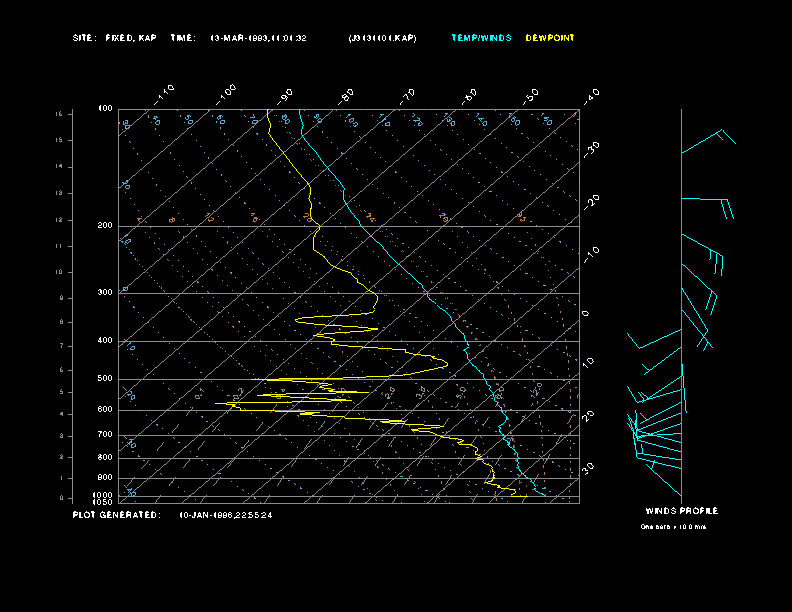The image size is (792, 612).
Task: Click the 700 pressure level label
Action: pos(105,435)
